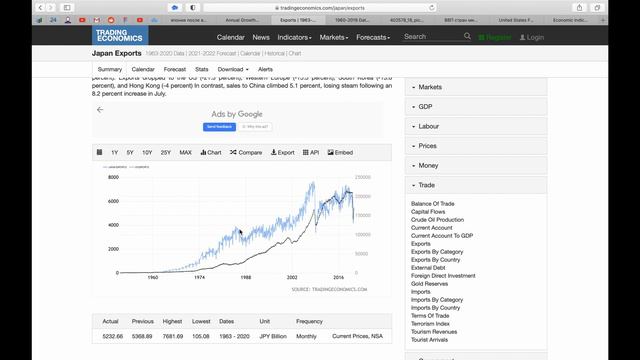Open the Balance Of Trade link
Image resolution: width=640 pixels, height=360 pixels.
click(x=433, y=204)
